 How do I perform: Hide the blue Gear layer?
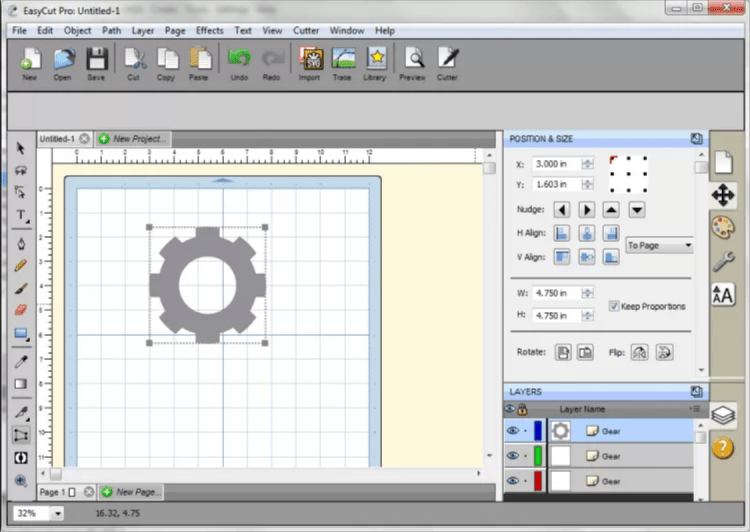coord(511,431)
